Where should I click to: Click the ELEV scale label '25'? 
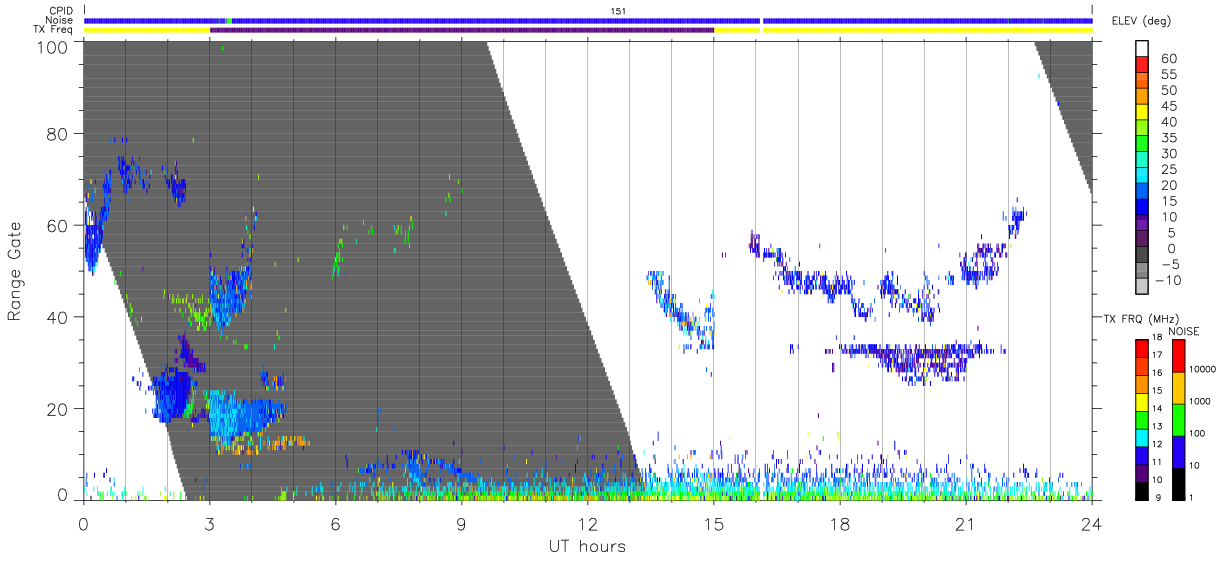1167,169
